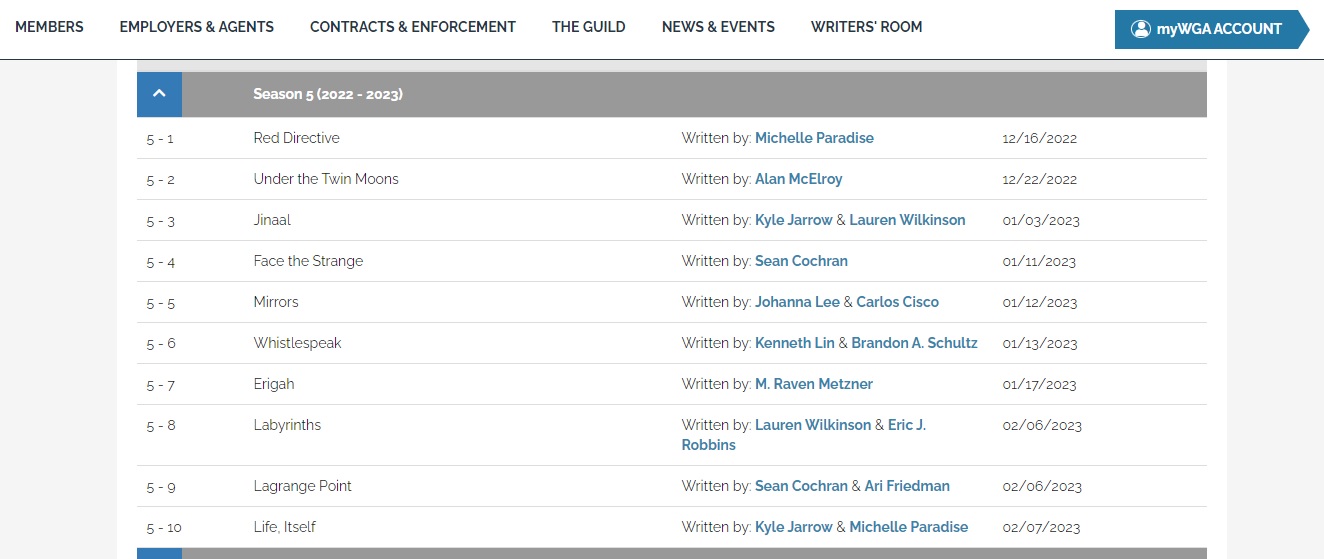Click the date 01/12/2023
Image resolution: width=1324 pixels, height=559 pixels.
tap(1039, 303)
